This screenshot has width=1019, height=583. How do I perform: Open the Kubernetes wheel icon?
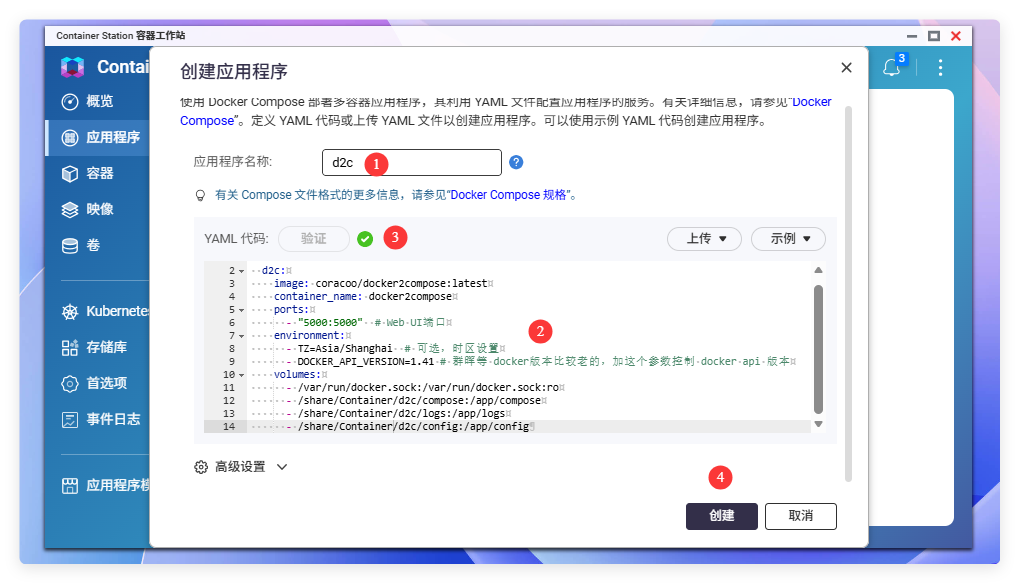pyautogui.click(x=70, y=312)
